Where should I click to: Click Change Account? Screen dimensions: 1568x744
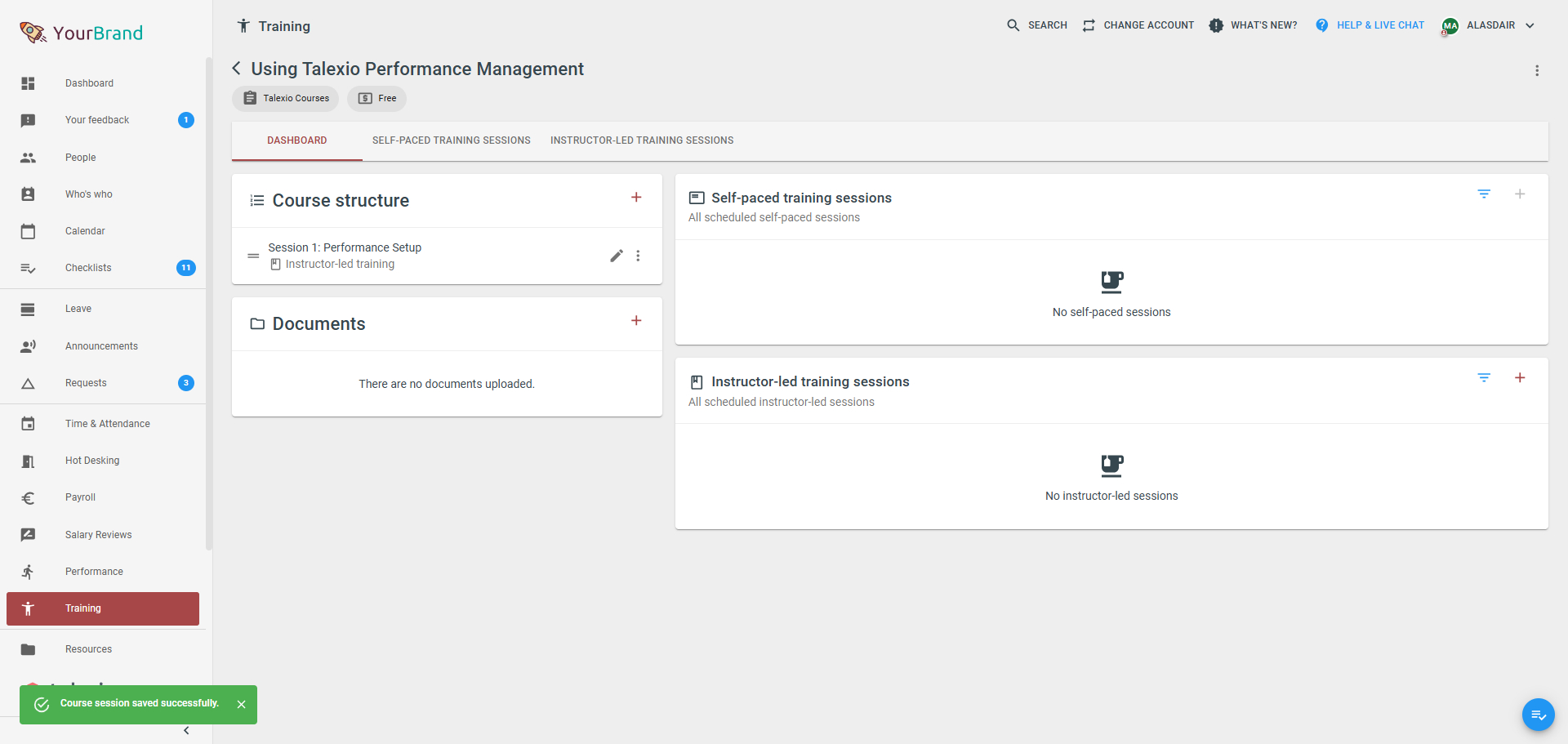click(1138, 25)
